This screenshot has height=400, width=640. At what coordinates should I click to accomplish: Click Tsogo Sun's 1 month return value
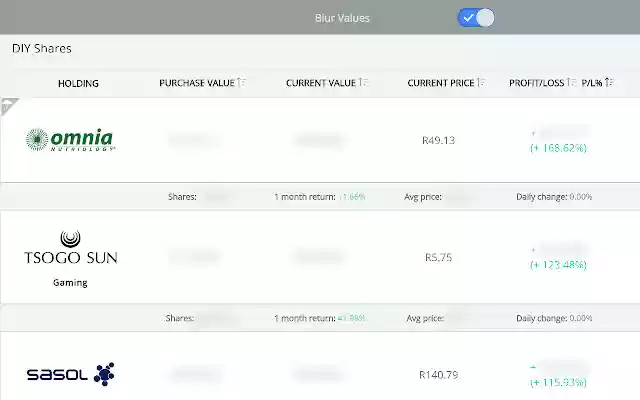351,318
